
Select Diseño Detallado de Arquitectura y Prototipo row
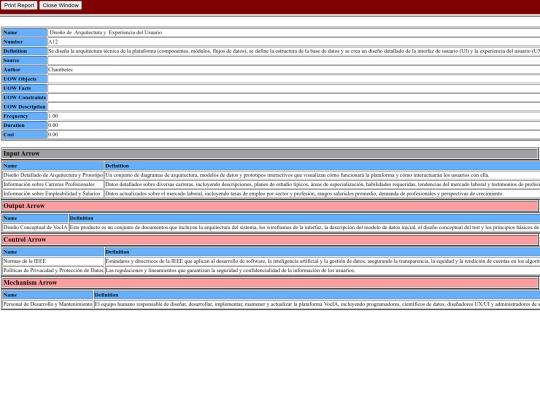[271, 175]
